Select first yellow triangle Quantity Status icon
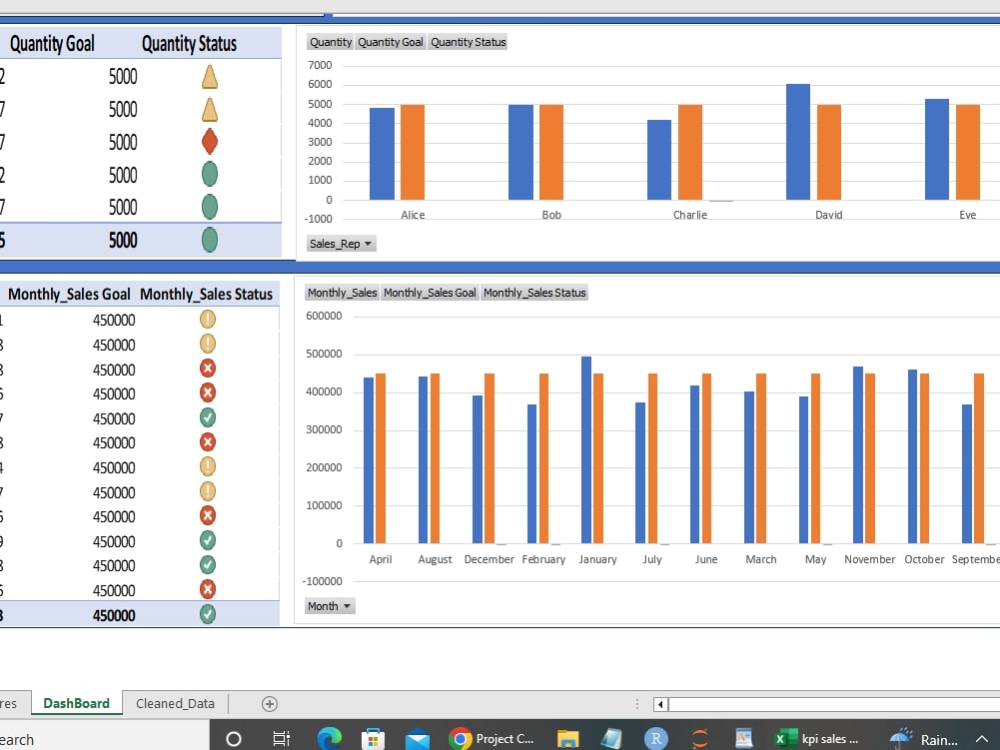Image resolution: width=1000 pixels, height=750 pixels. coord(210,77)
